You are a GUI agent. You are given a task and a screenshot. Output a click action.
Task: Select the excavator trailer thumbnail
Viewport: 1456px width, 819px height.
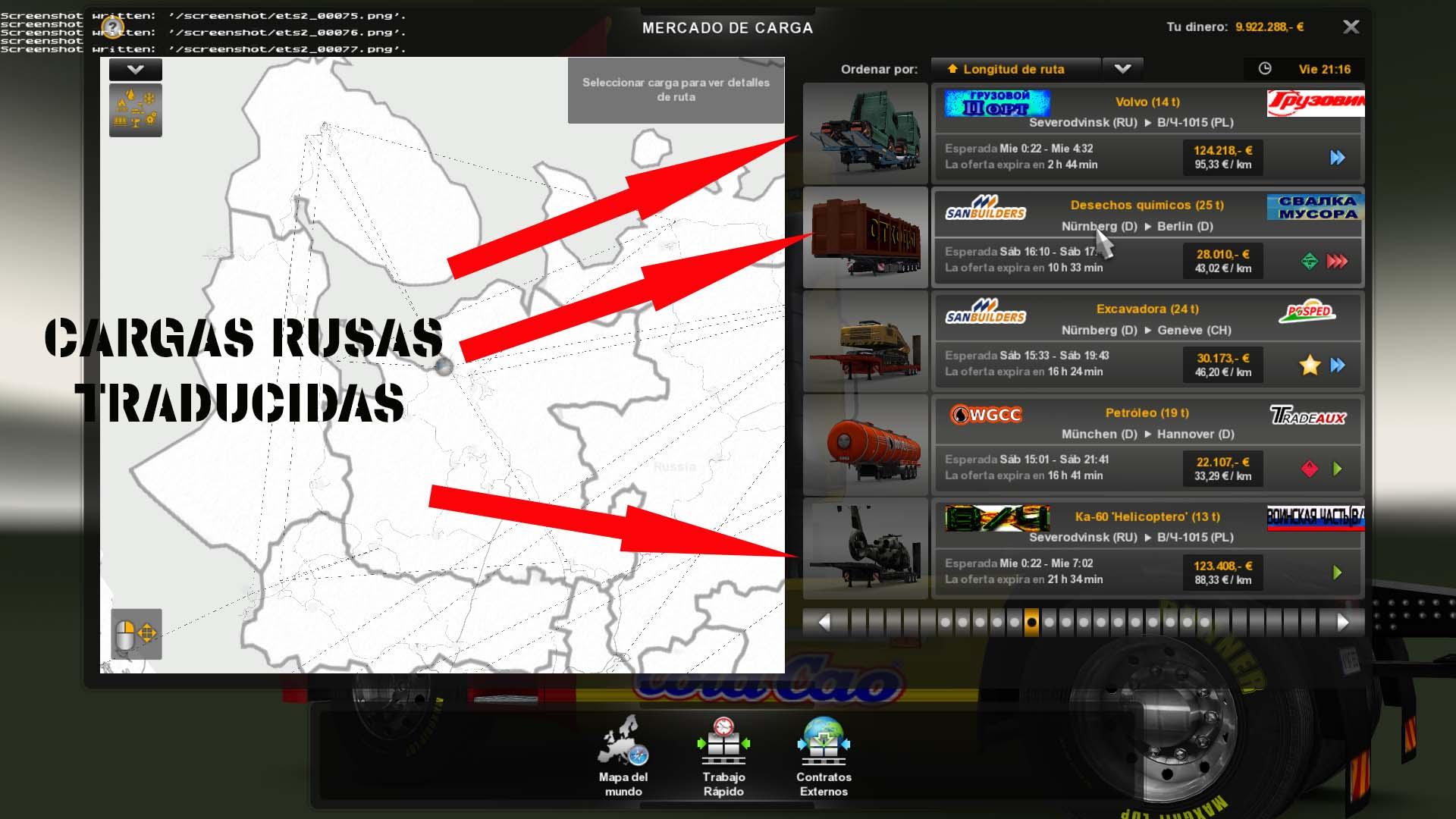[x=865, y=342]
